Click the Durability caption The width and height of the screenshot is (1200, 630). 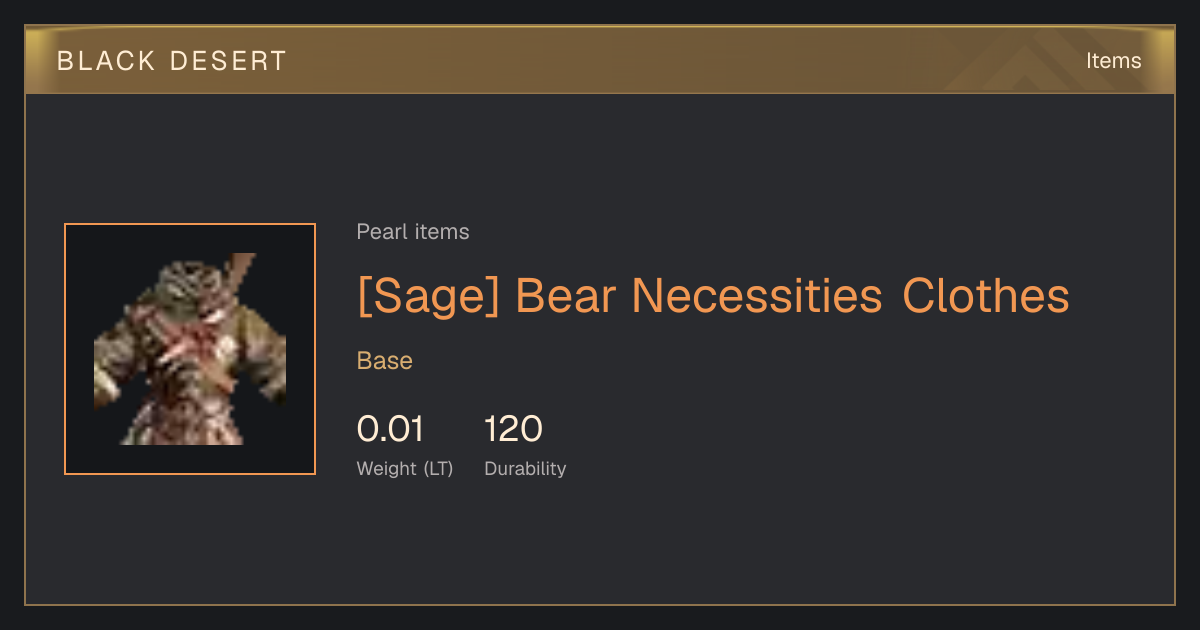point(525,469)
